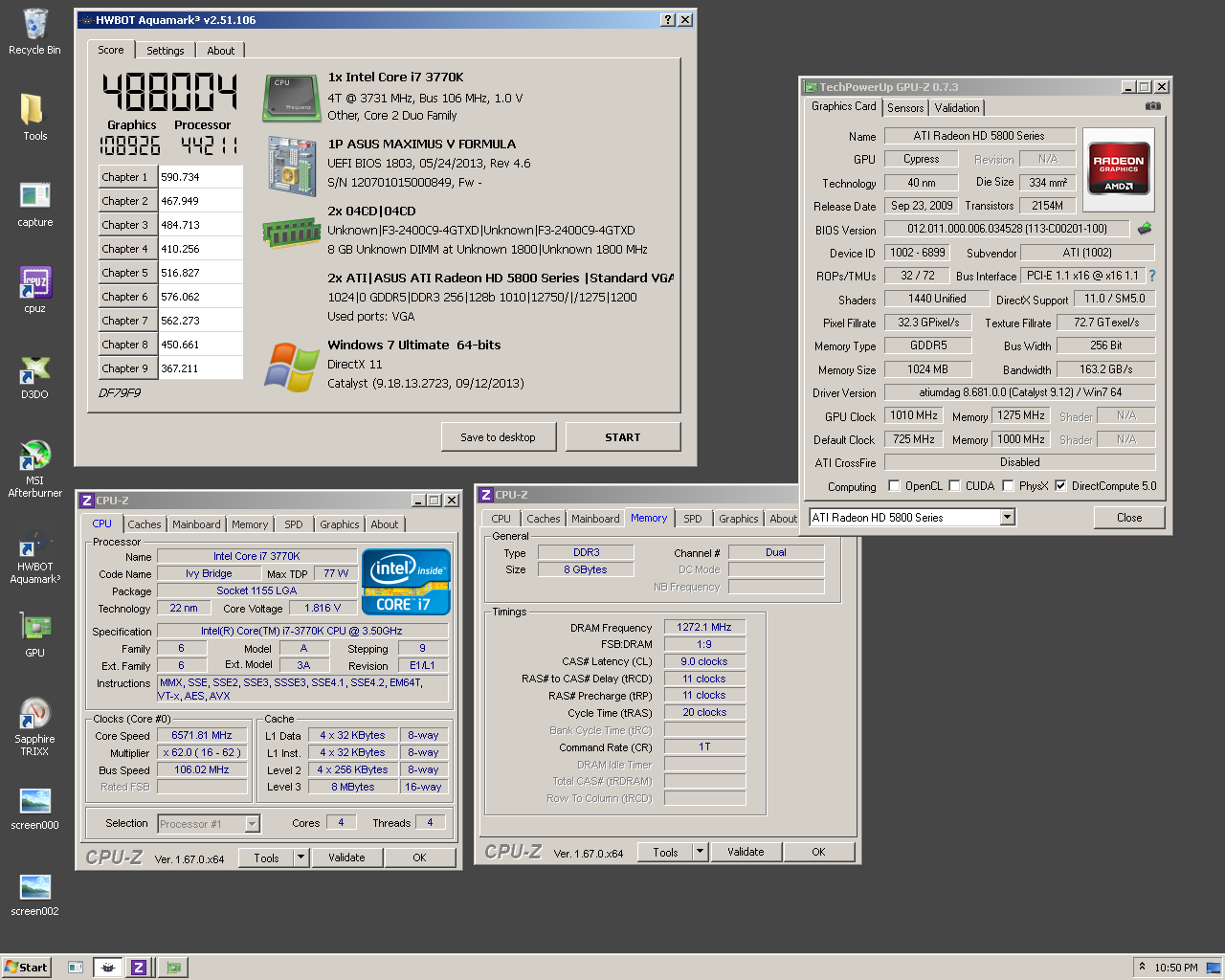
Task: Click the show desktop quick launch icon
Action: pos(76,968)
